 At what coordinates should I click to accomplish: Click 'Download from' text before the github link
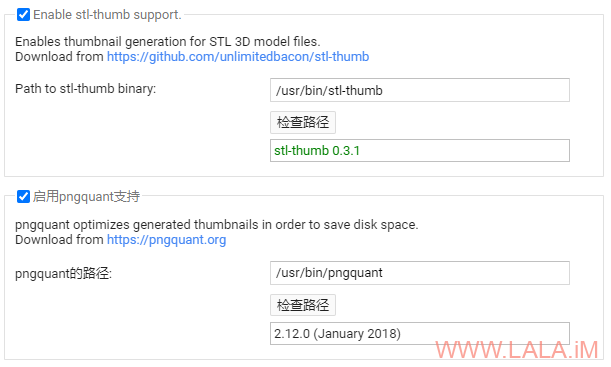coord(59,56)
